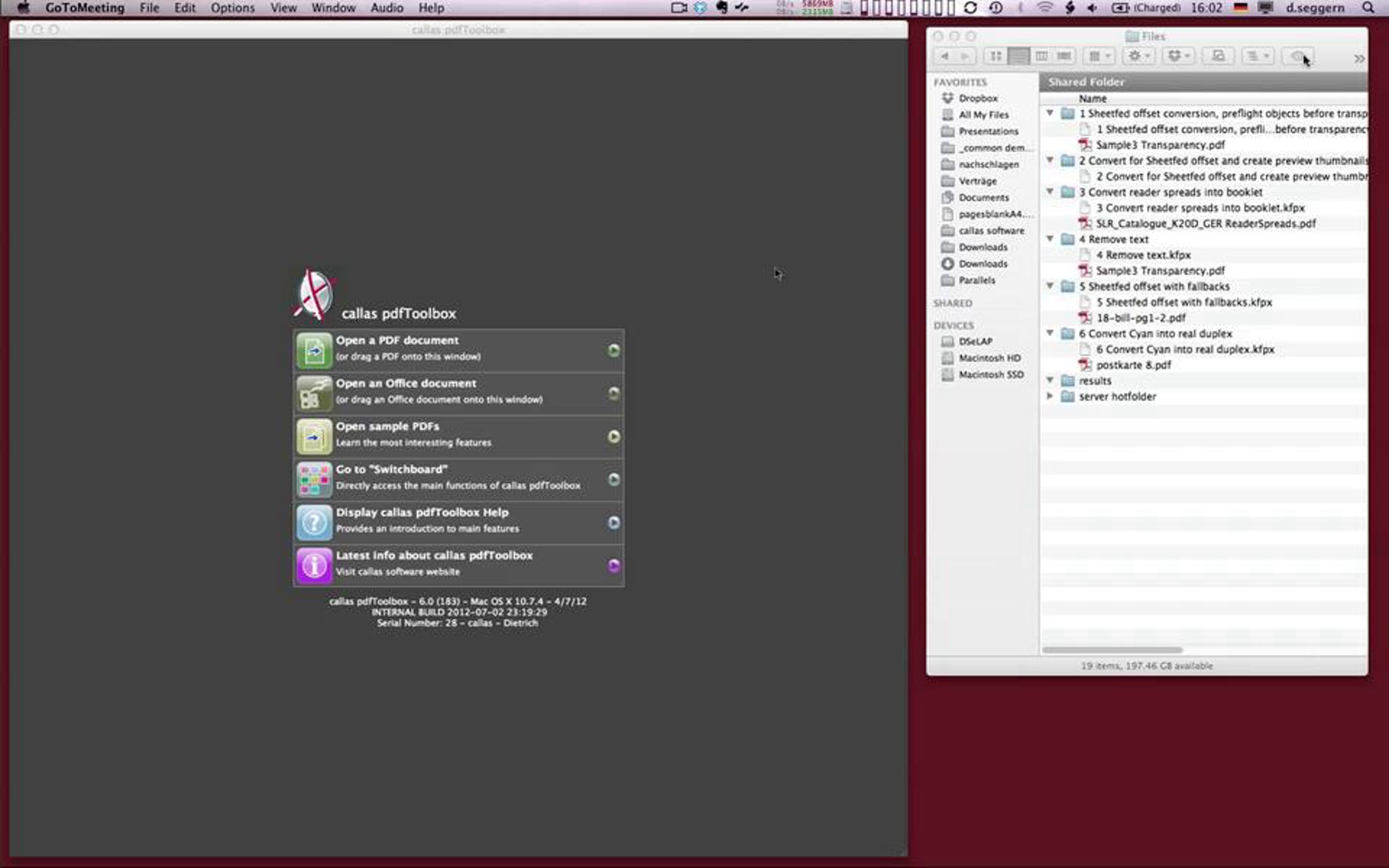Click the yellow Open sample PDFs icon
Screen dimensions: 1389x868
(314, 436)
